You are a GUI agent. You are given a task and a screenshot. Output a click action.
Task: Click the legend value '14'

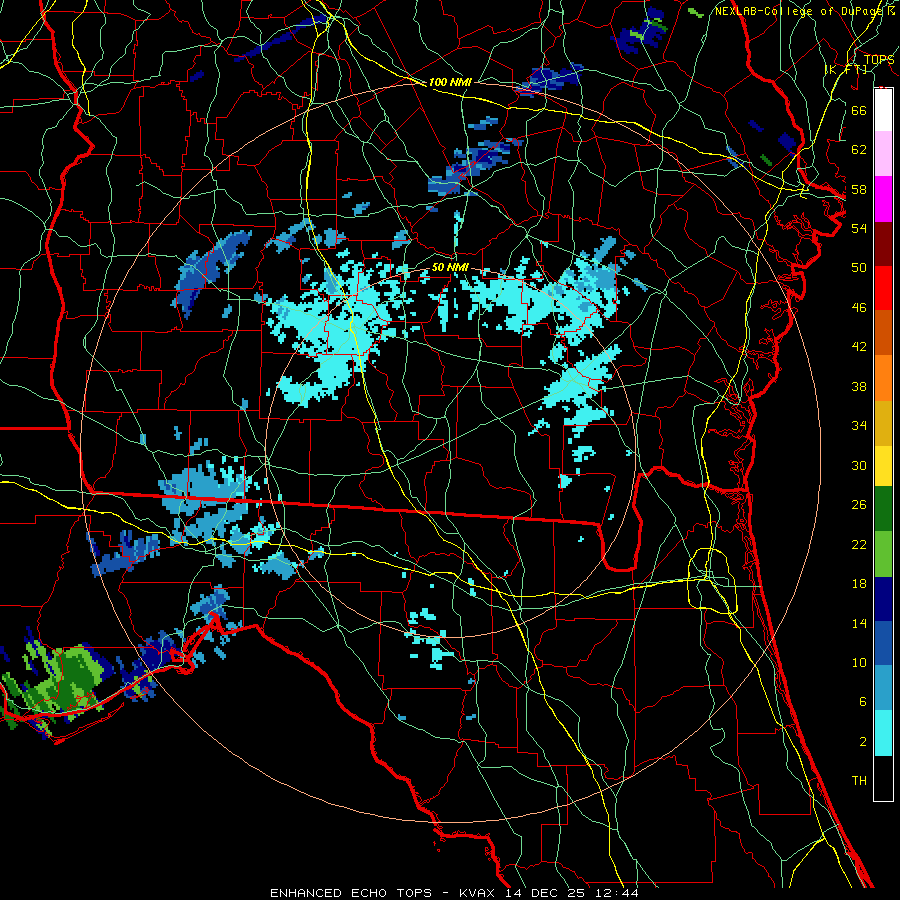point(859,623)
